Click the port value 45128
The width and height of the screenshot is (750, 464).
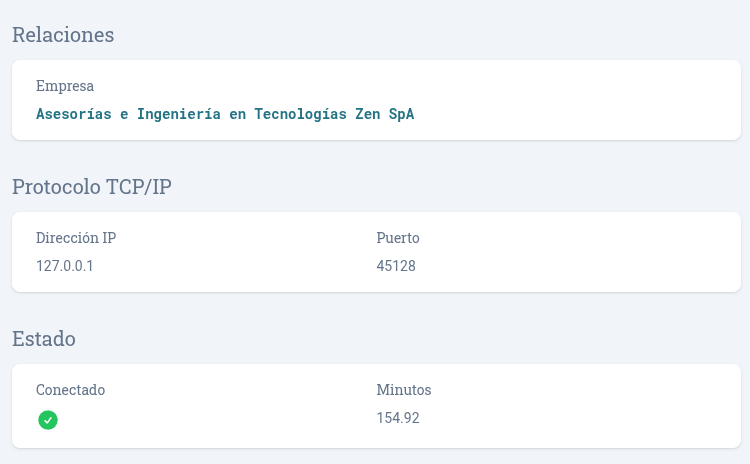pos(396,266)
